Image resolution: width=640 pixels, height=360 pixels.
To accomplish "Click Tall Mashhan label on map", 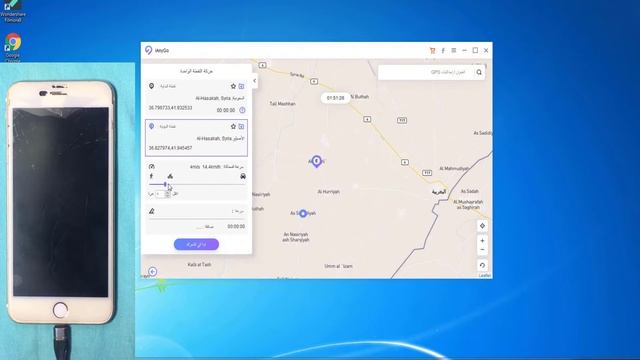I will point(282,104).
